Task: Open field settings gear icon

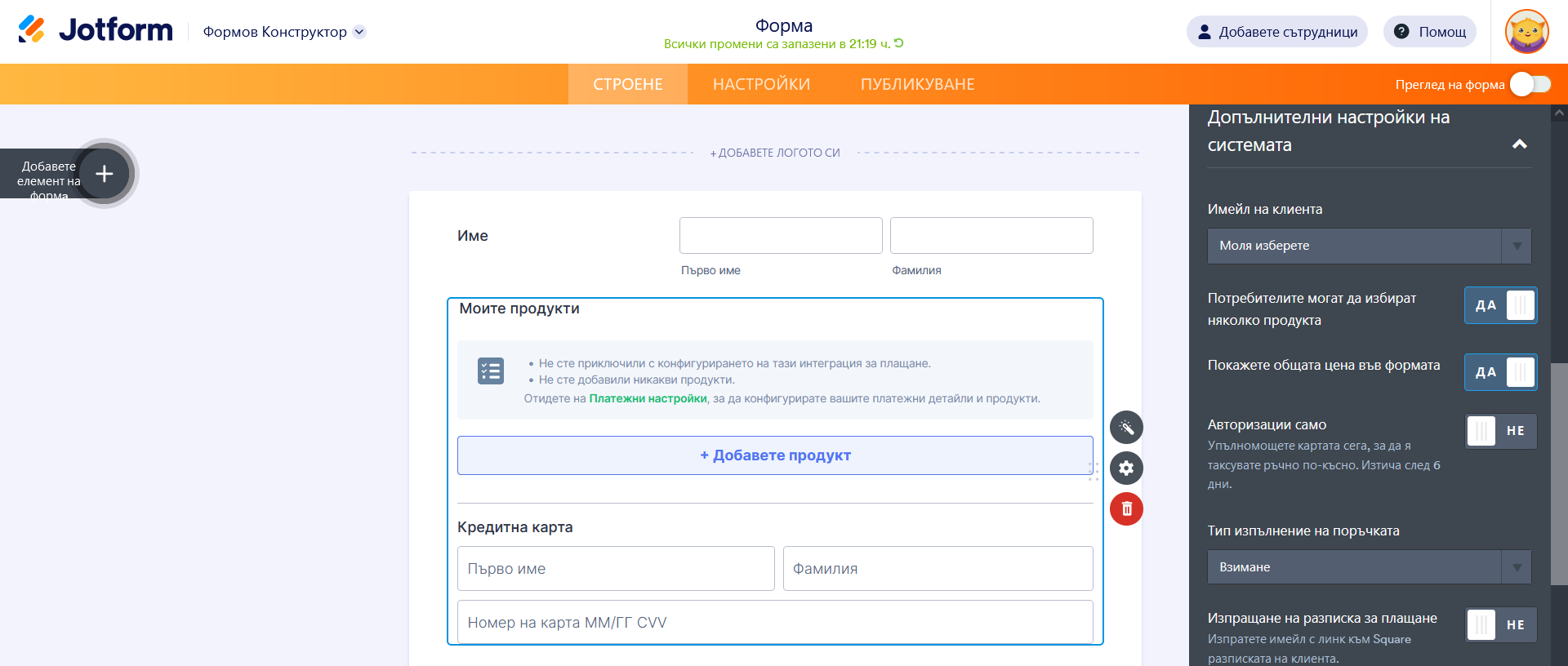Action: 1126,468
